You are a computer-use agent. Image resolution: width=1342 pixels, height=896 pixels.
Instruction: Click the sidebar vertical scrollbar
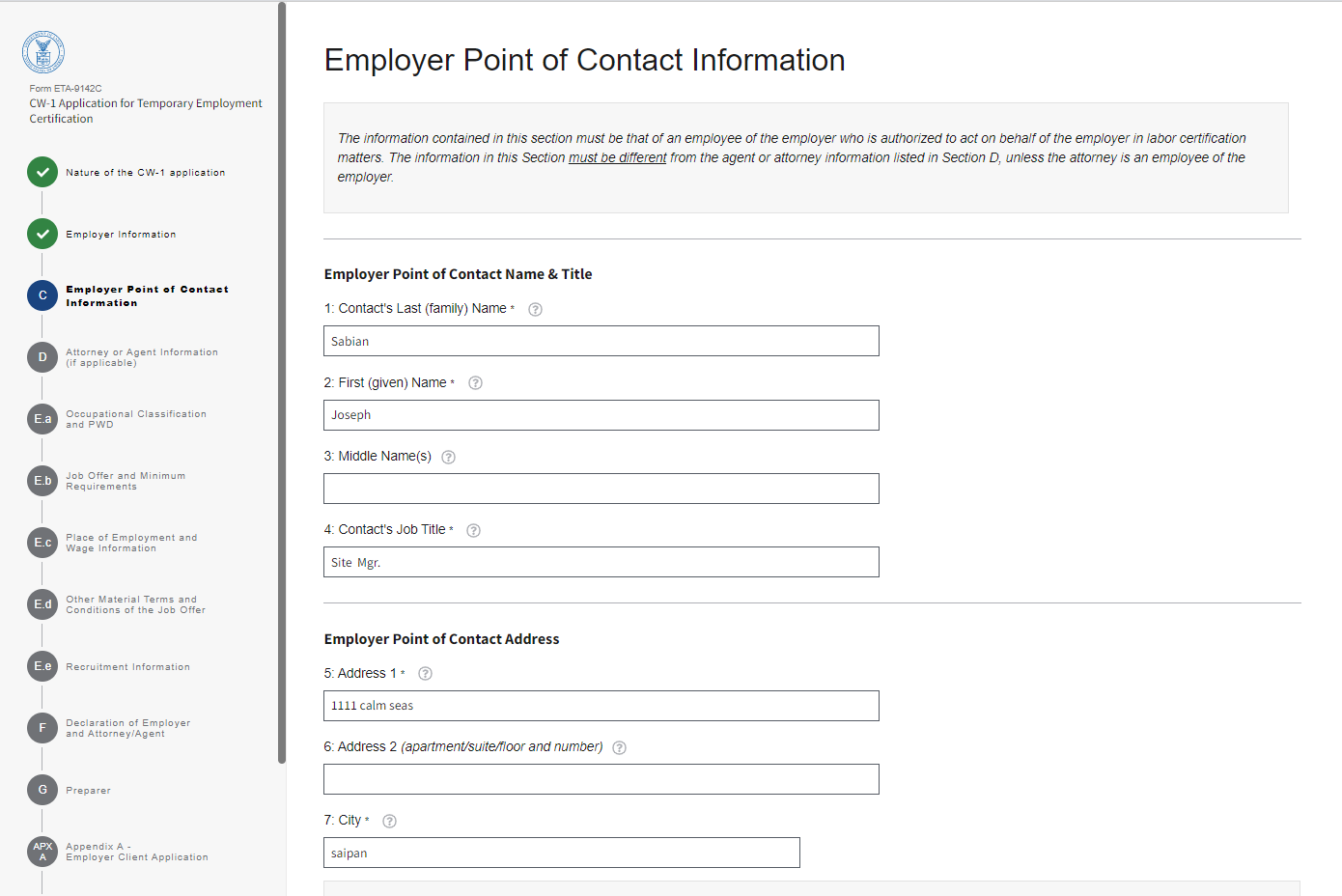[282, 386]
